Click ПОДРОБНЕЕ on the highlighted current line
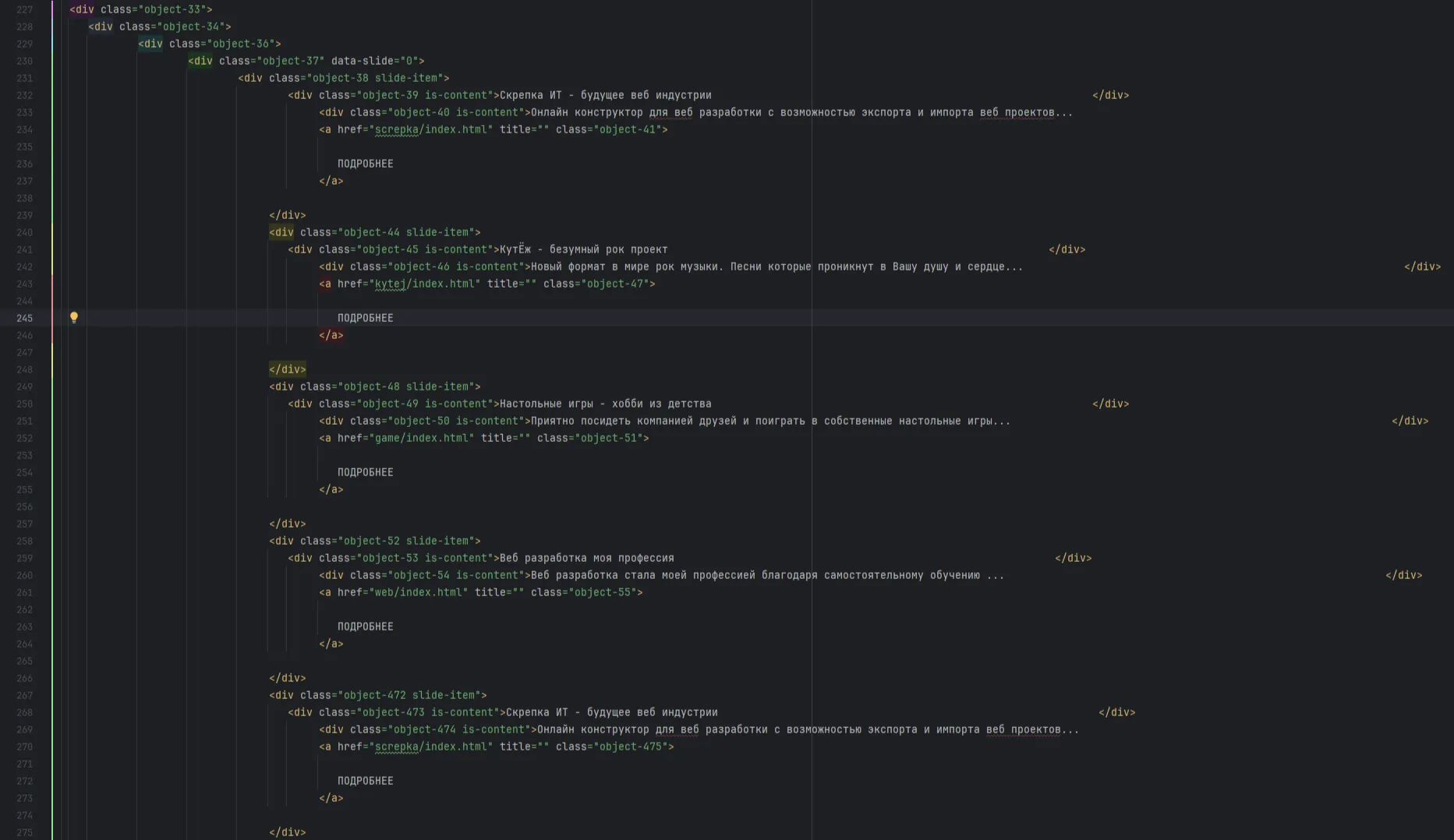Viewport: 1454px width, 840px height. click(x=365, y=318)
